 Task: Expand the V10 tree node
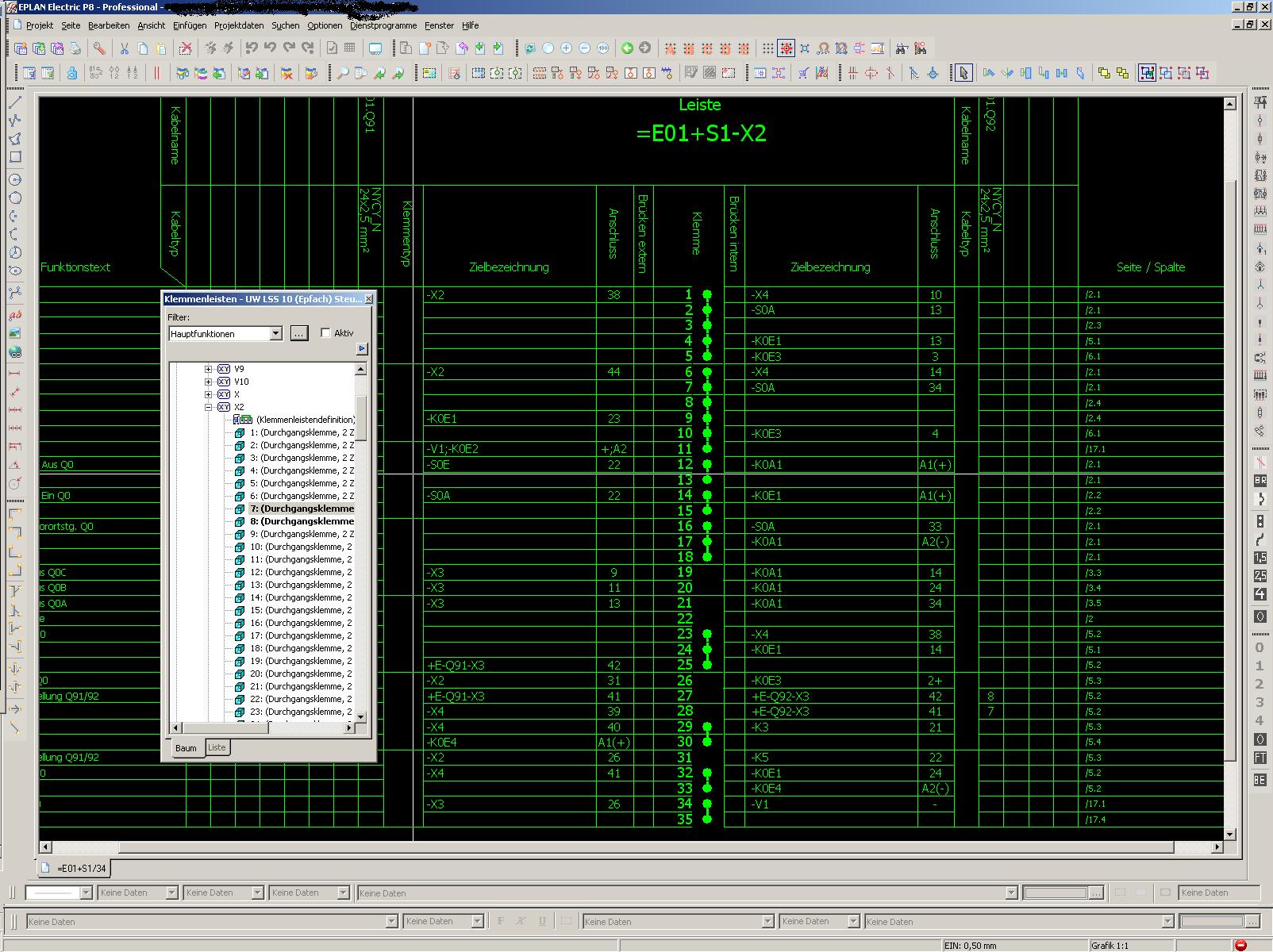[x=209, y=382]
